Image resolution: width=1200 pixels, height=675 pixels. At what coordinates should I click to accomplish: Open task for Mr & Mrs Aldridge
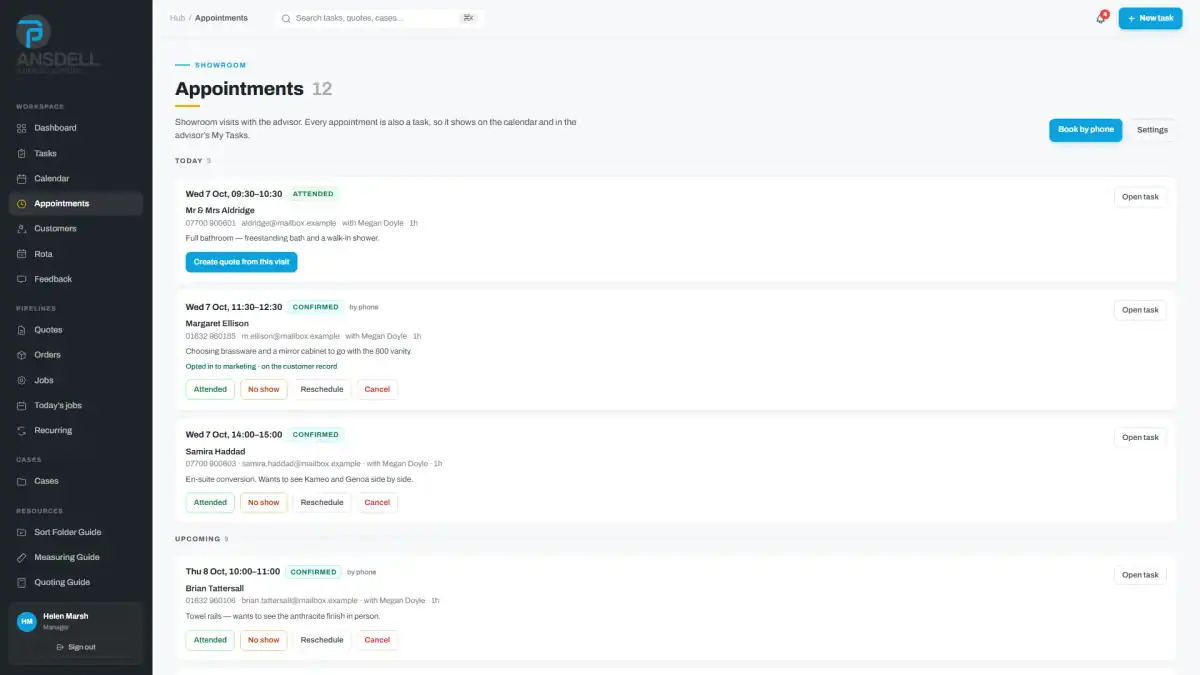1140,197
